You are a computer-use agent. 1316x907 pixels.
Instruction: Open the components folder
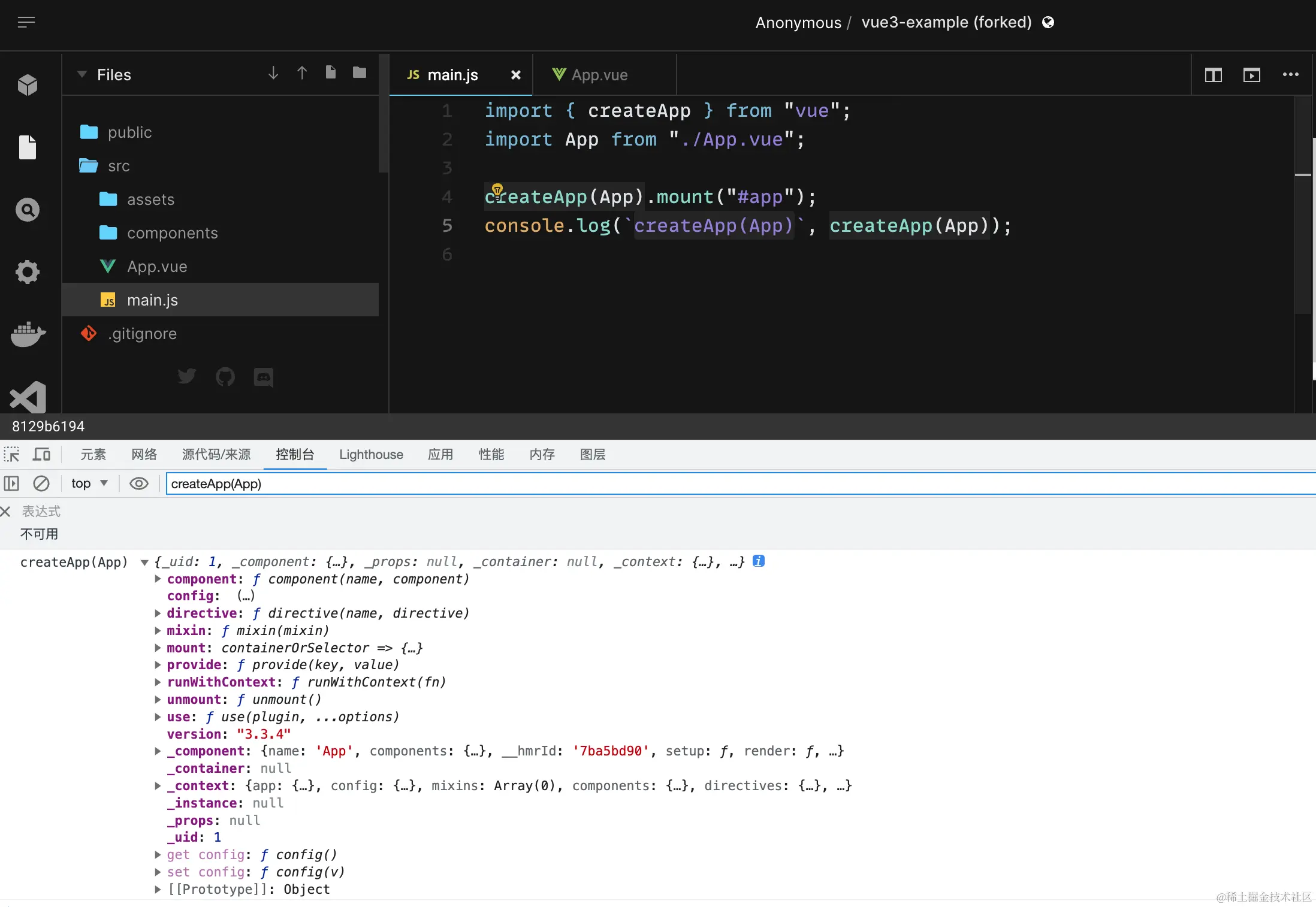(x=221, y=233)
